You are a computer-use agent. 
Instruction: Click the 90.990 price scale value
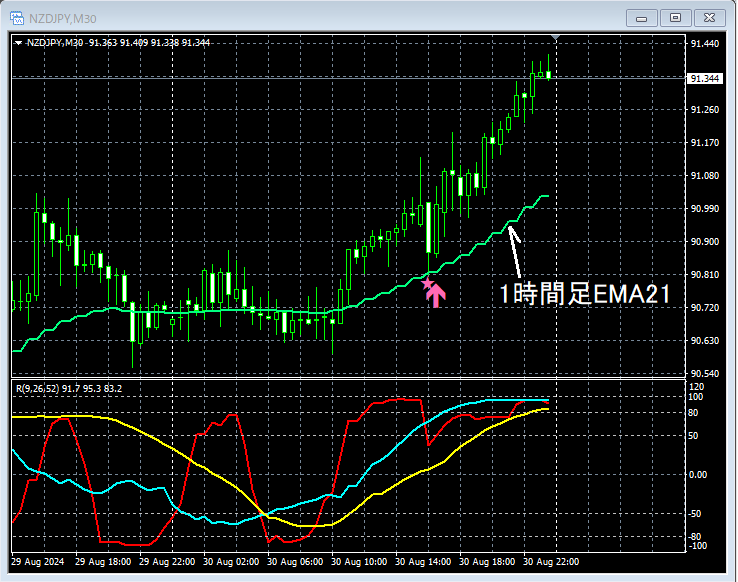click(705, 208)
